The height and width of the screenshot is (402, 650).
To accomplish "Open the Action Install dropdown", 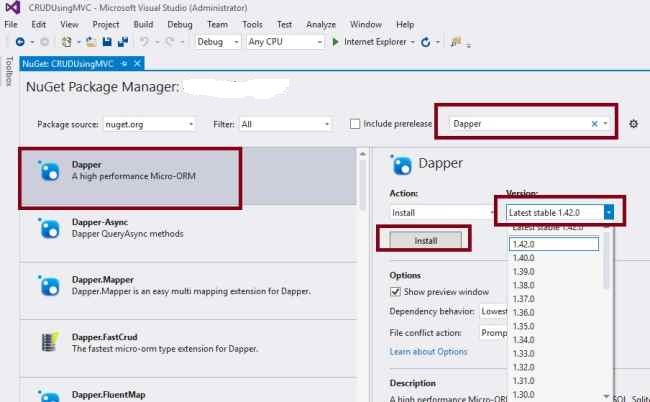I will point(442,213).
